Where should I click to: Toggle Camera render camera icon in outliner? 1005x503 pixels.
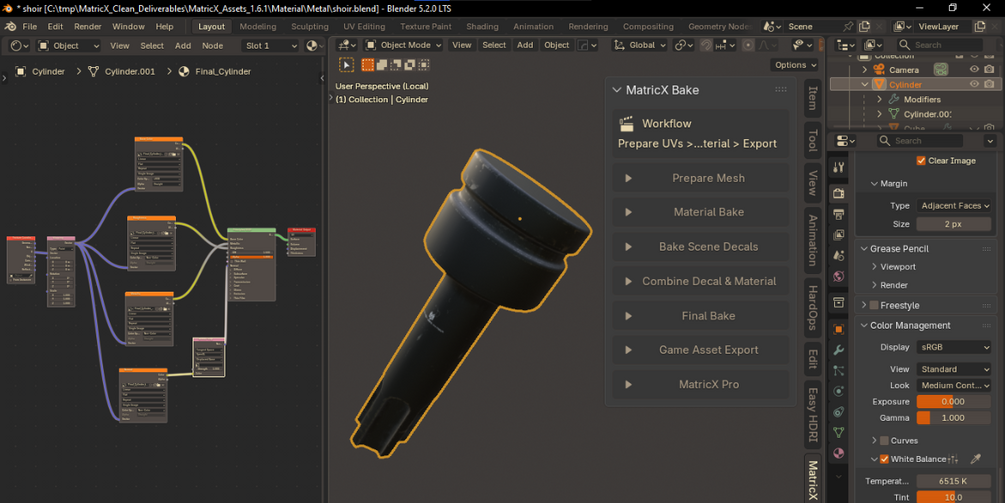coord(989,70)
